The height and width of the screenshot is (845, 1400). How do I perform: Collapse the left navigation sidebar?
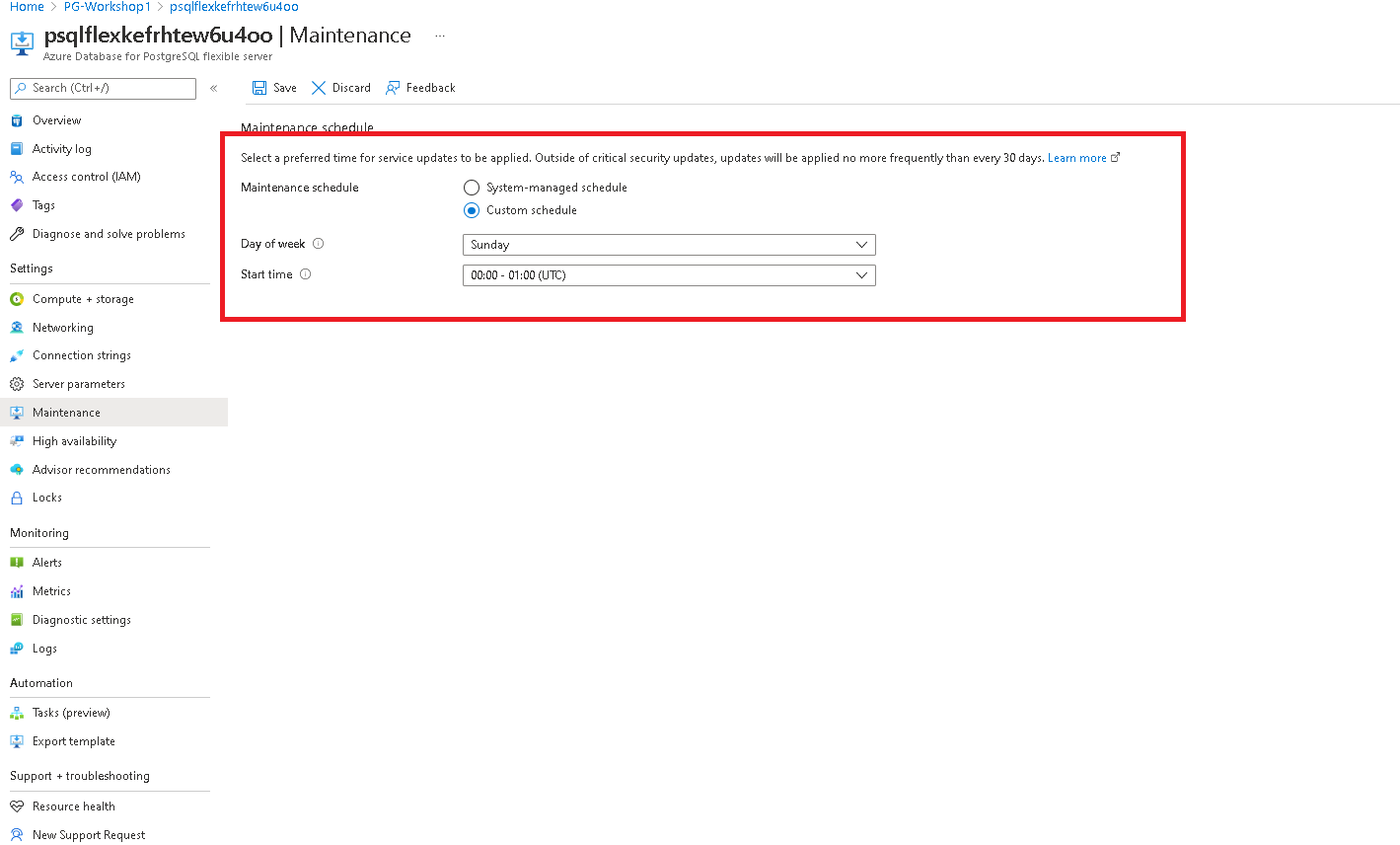pyautogui.click(x=213, y=88)
